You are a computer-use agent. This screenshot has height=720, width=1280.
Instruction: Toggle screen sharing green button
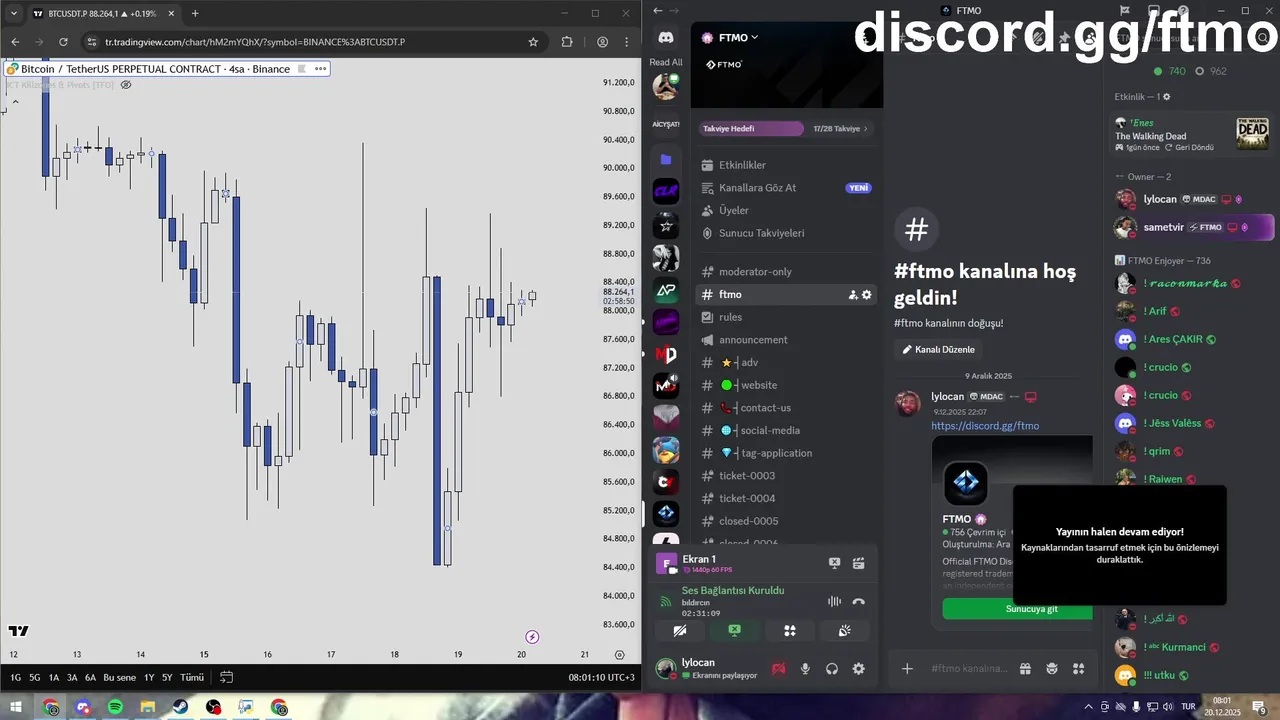pyautogui.click(x=735, y=631)
